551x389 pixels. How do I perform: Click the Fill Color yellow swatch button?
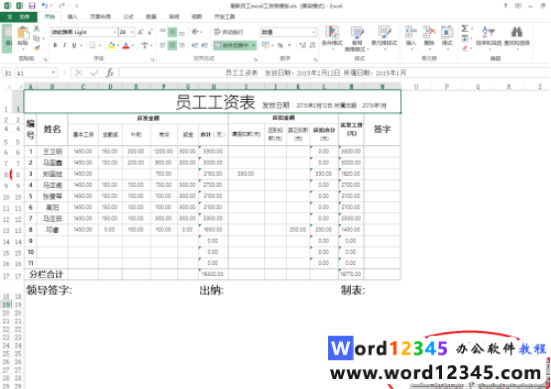111,45
